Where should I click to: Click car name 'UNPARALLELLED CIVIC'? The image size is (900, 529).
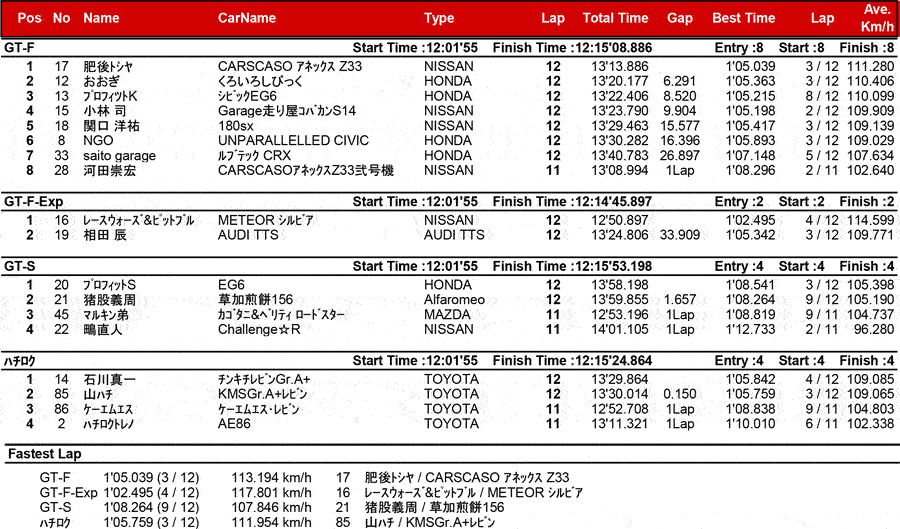(x=293, y=141)
